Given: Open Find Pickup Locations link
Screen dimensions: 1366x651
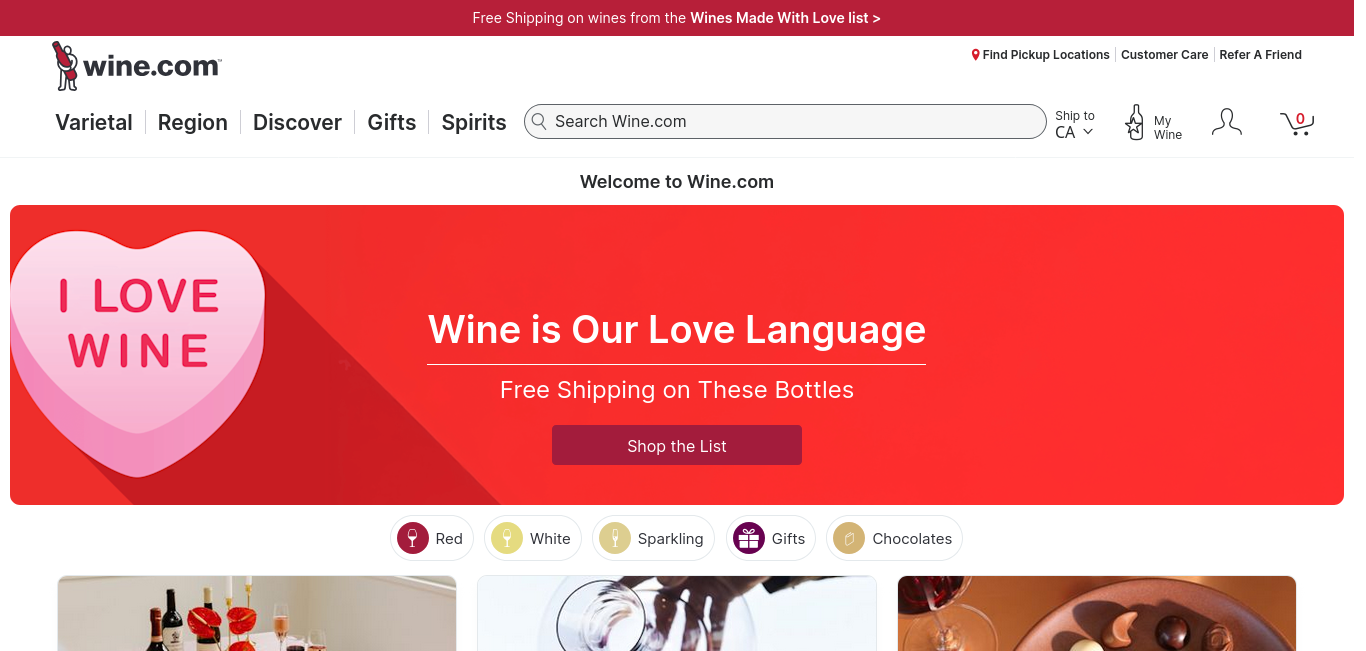Looking at the screenshot, I should [1040, 55].
